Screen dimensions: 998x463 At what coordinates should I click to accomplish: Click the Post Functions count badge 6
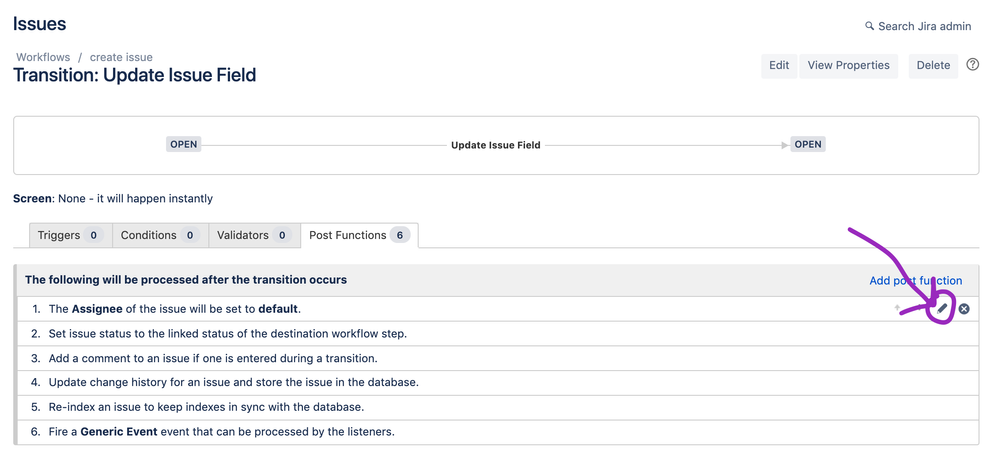click(400, 235)
